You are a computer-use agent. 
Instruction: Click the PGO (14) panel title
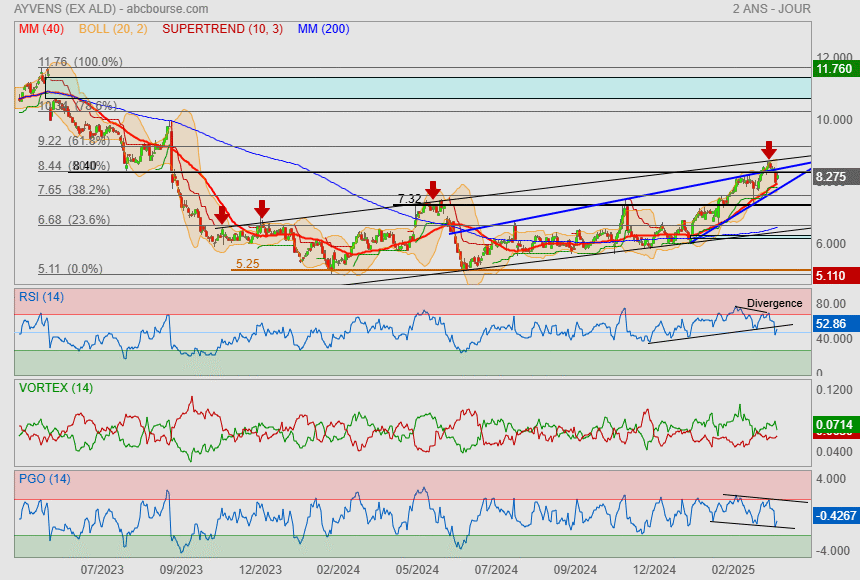coord(44,478)
